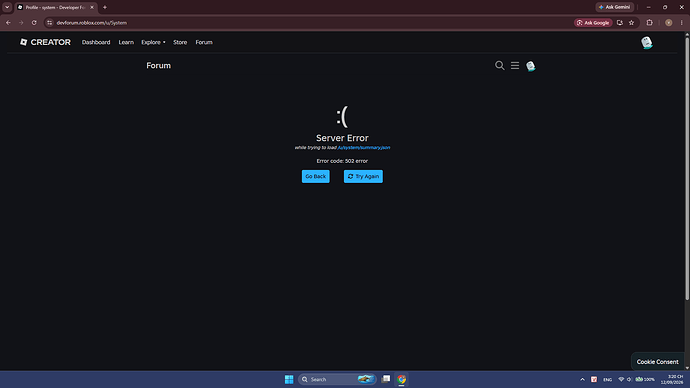Open the Chrome three-dot menu
This screenshot has height=388, width=690.
pyautogui.click(x=682, y=22)
